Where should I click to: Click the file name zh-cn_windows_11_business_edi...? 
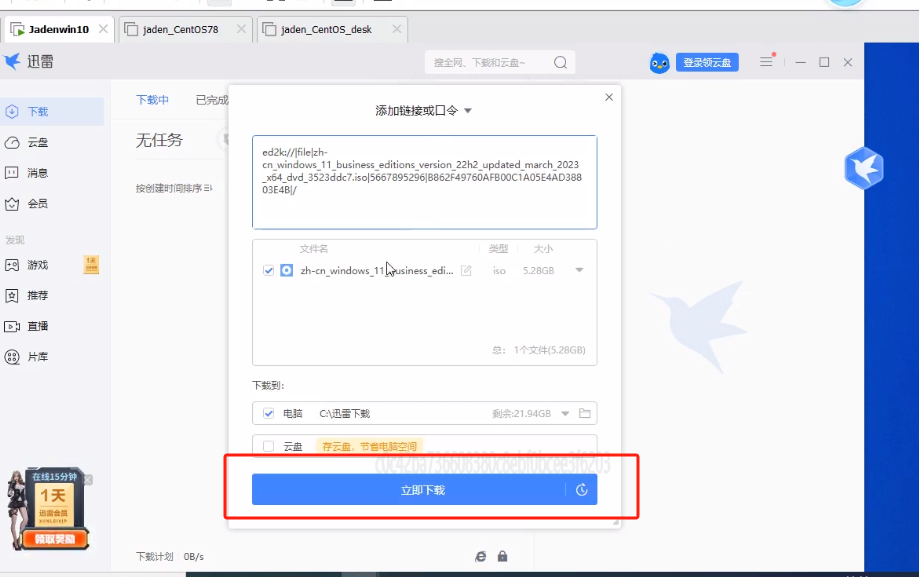click(377, 270)
